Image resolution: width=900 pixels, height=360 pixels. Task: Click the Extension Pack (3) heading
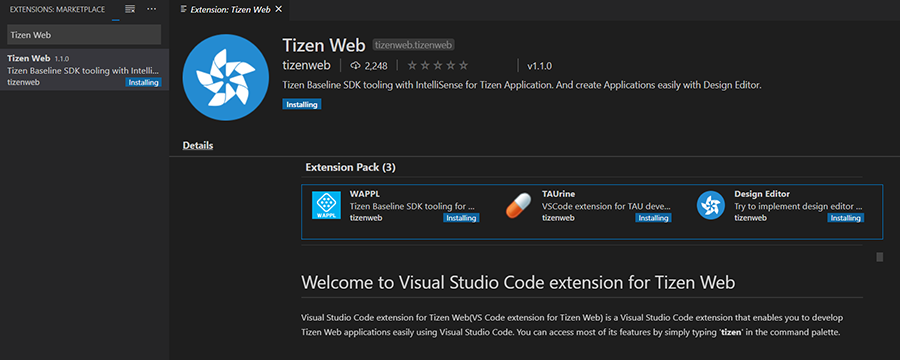(x=350, y=168)
